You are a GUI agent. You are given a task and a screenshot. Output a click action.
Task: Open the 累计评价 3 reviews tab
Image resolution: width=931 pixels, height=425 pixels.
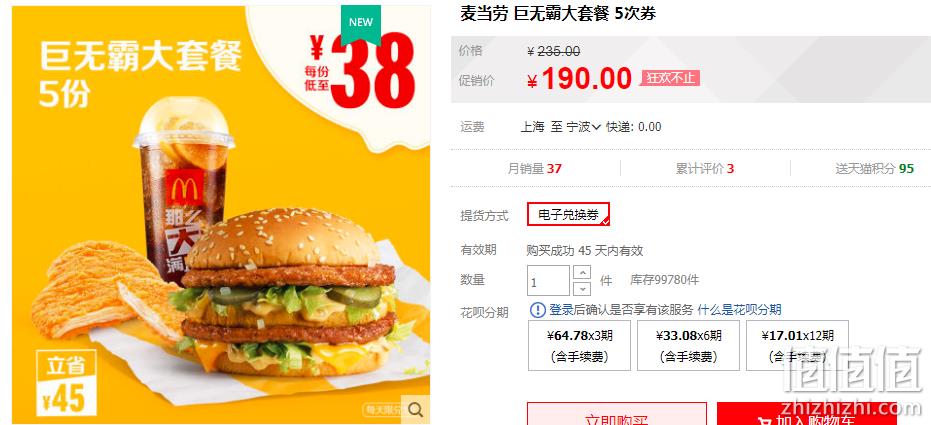(x=705, y=169)
